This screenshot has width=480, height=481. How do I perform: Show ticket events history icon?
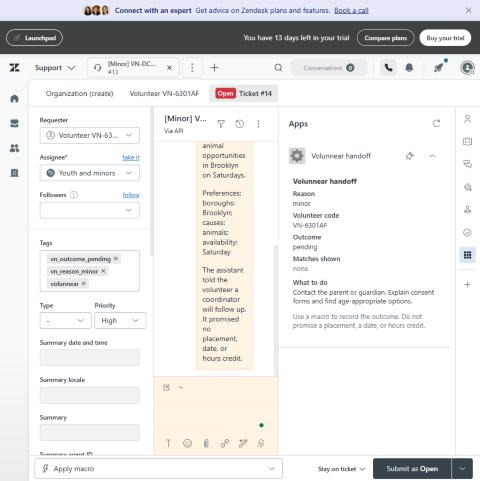point(239,124)
